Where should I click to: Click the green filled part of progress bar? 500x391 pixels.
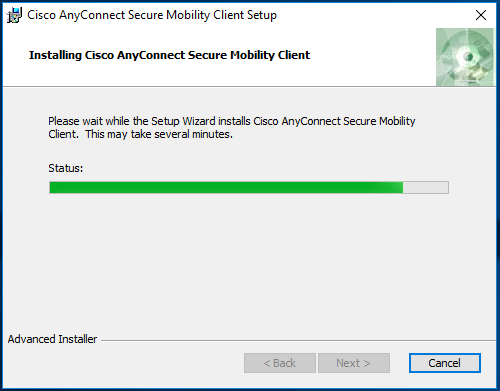tap(226, 187)
